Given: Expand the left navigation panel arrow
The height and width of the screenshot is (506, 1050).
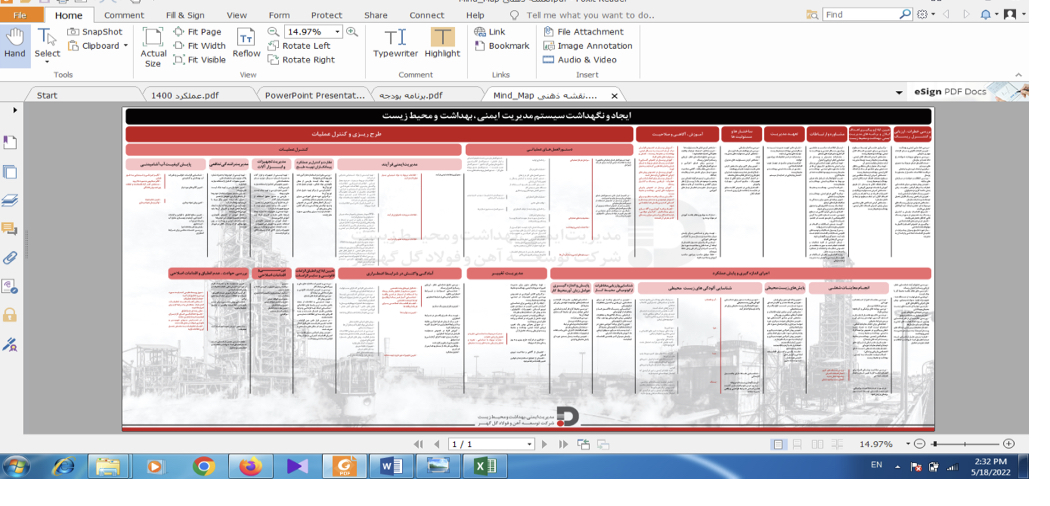Looking at the screenshot, I should pos(15,110).
